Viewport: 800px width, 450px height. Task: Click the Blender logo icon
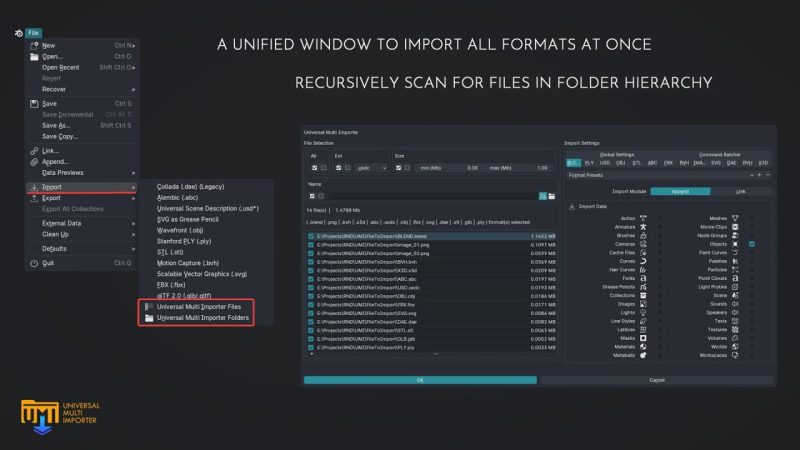(x=18, y=33)
